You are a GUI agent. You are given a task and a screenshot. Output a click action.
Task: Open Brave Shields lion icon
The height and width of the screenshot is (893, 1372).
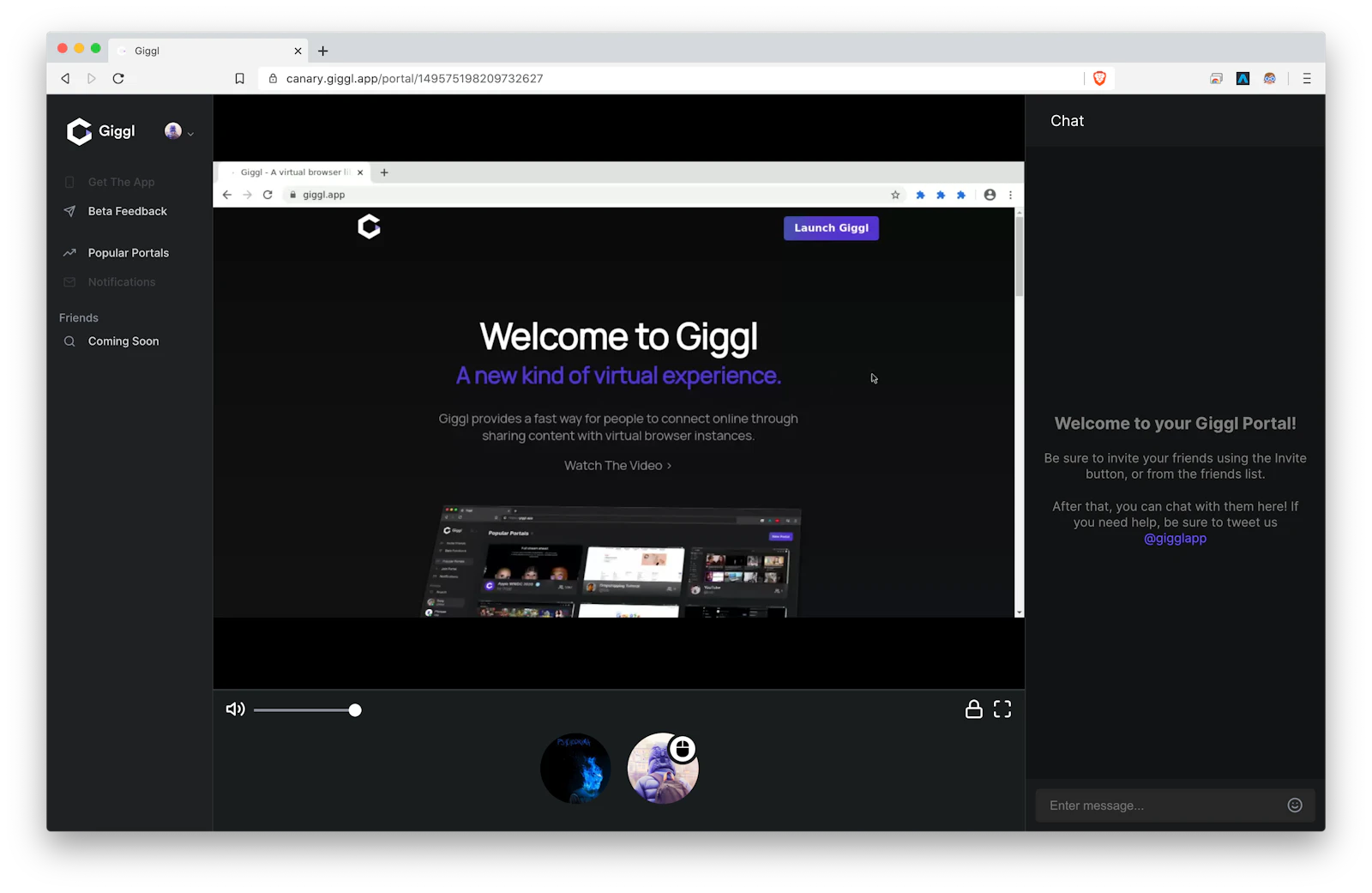(x=1099, y=78)
